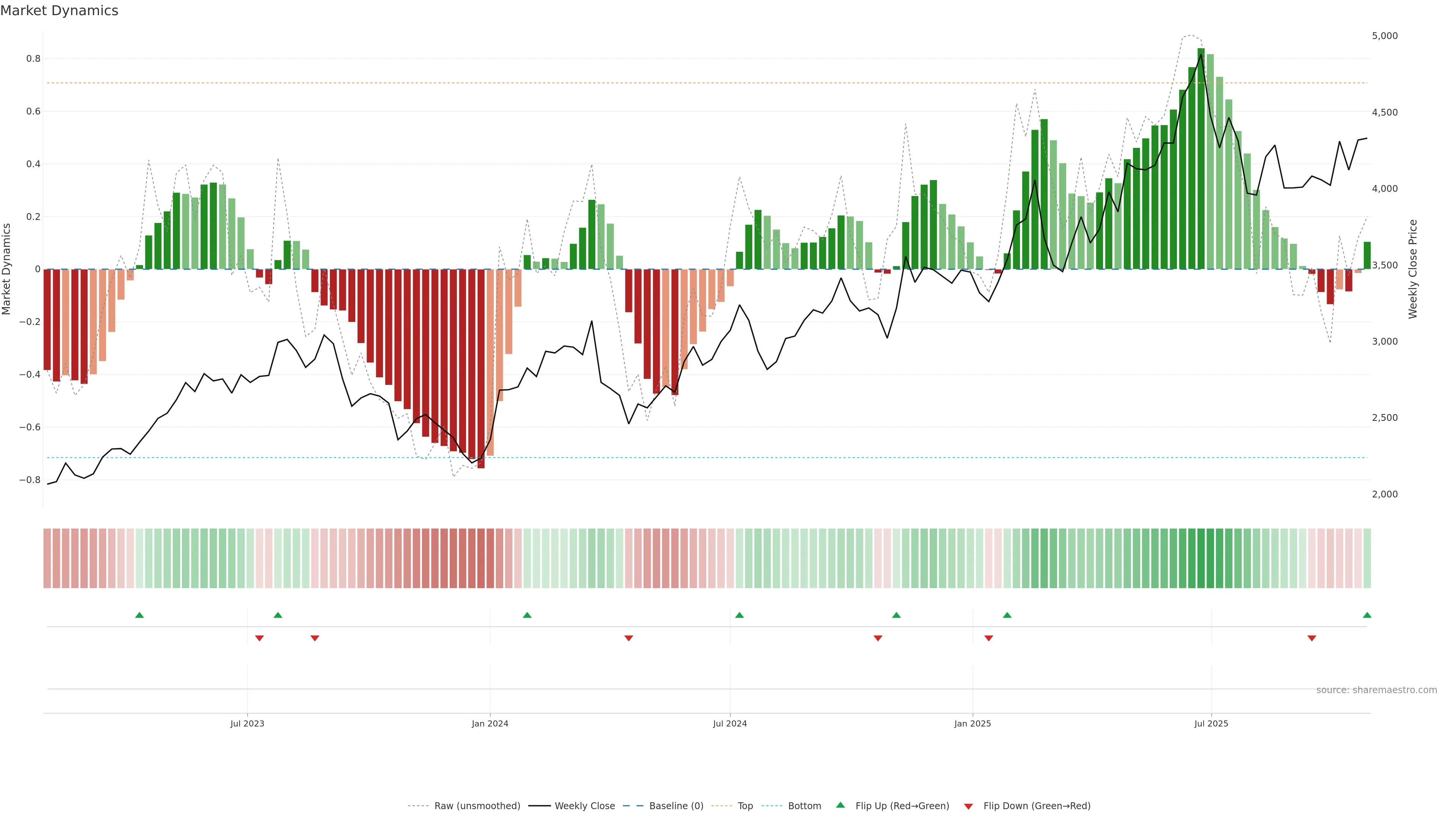Screen dimensions: 1456x819
Task: Click the source: sharemaestro.com text
Action: pos(1376,690)
